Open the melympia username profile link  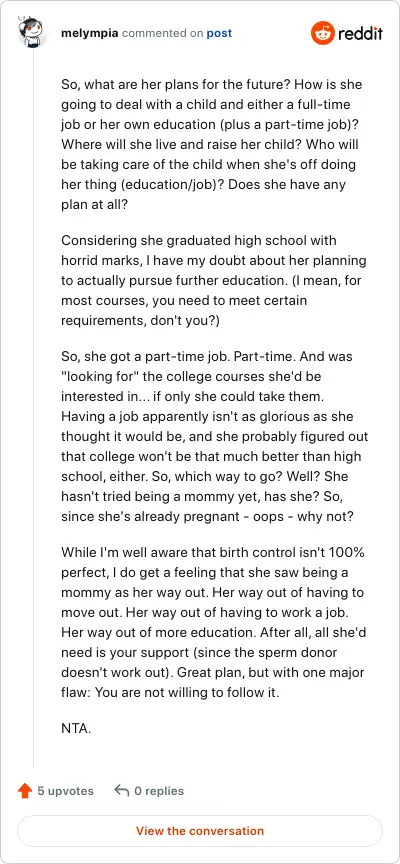coord(90,33)
